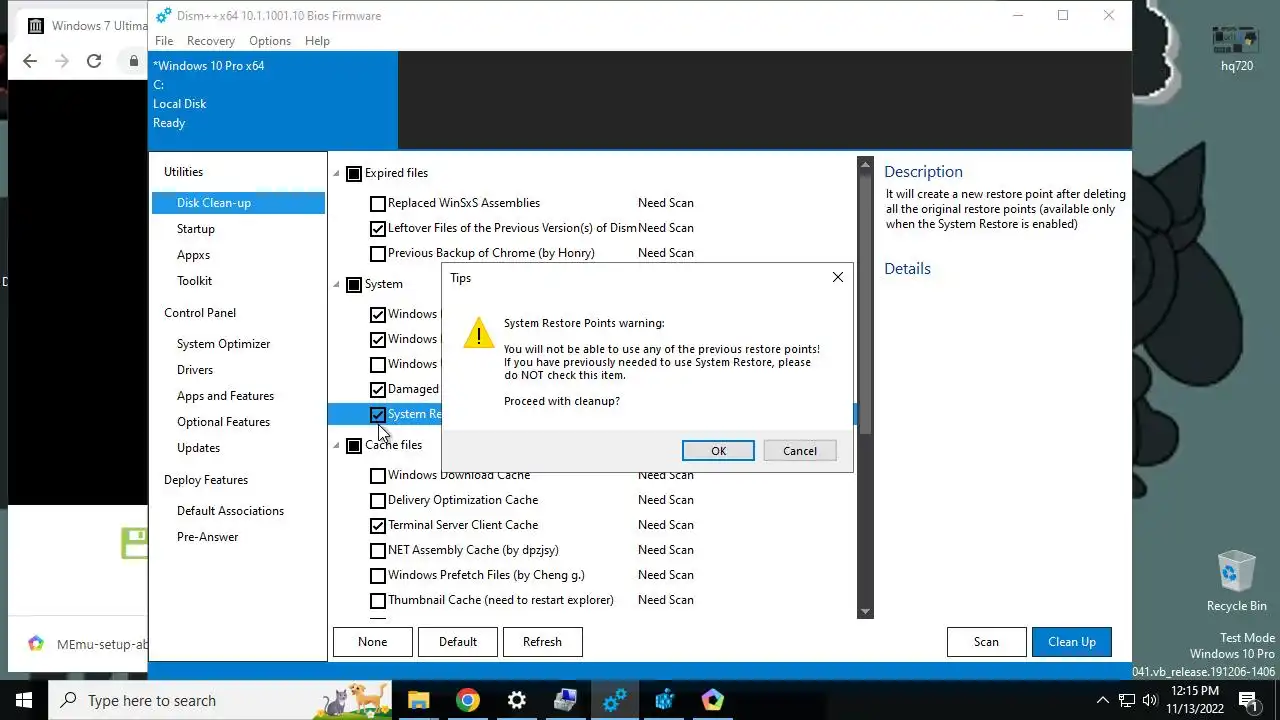The height and width of the screenshot is (720, 1280).
Task: Toggle the Expired files group checkbox
Action: 354,173
